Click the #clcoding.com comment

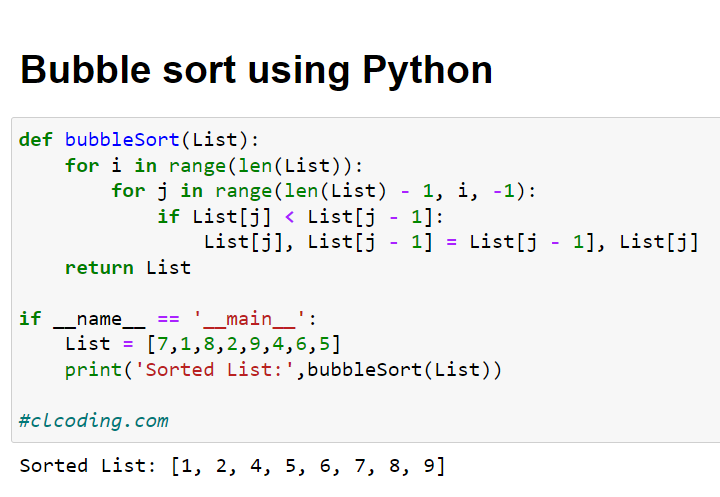(93, 421)
